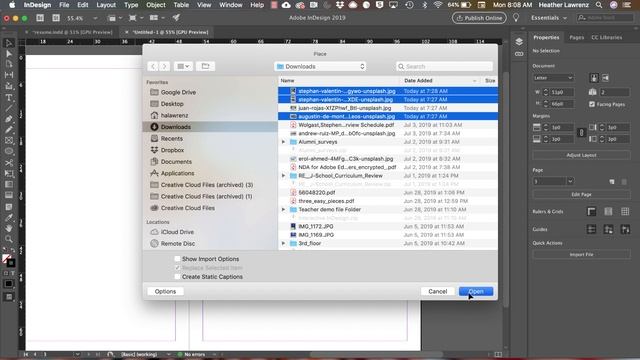The height and width of the screenshot is (360, 640).
Task: Click the back arrow in Place dialog
Action: [153, 66]
